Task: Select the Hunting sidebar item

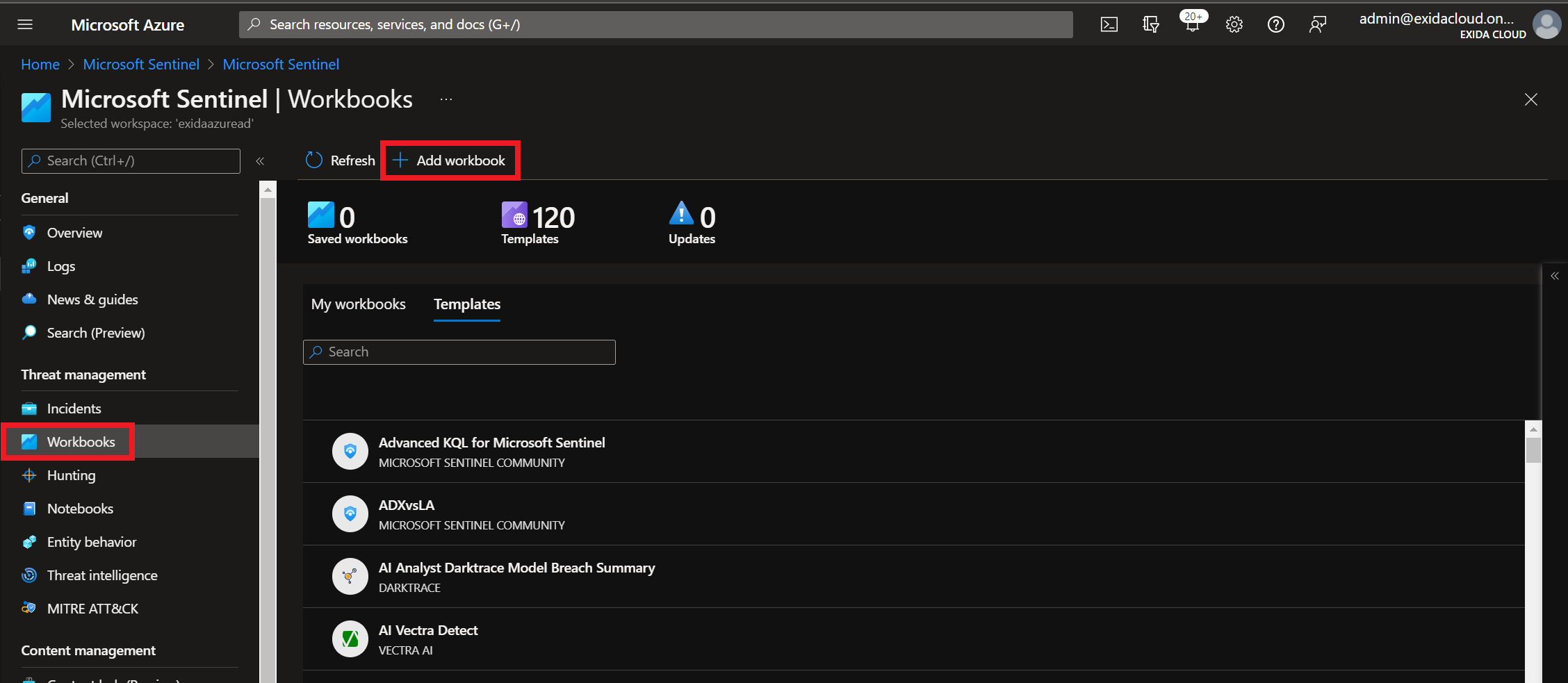Action: coord(71,475)
